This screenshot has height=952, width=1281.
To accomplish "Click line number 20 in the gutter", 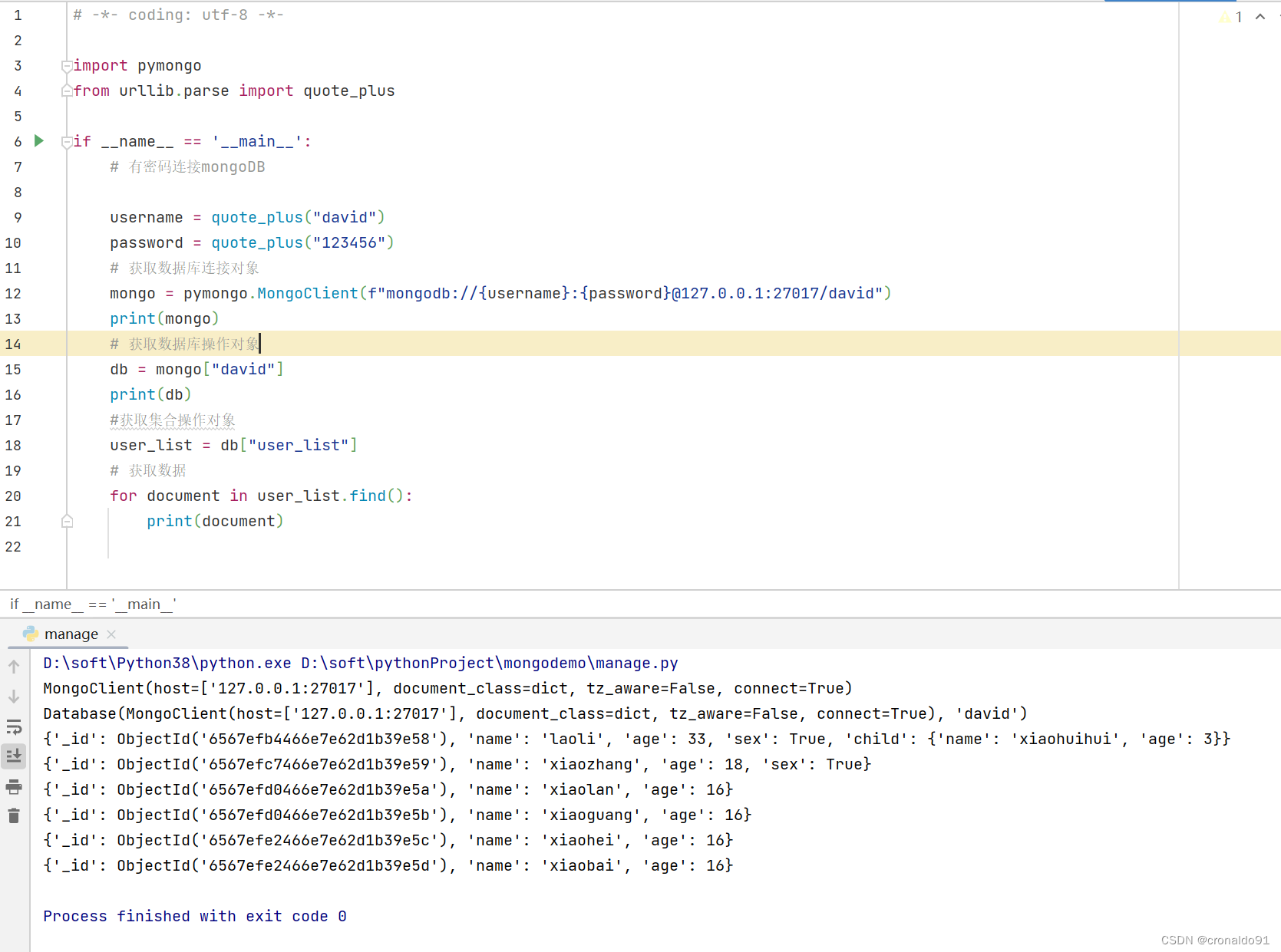I will (13, 496).
